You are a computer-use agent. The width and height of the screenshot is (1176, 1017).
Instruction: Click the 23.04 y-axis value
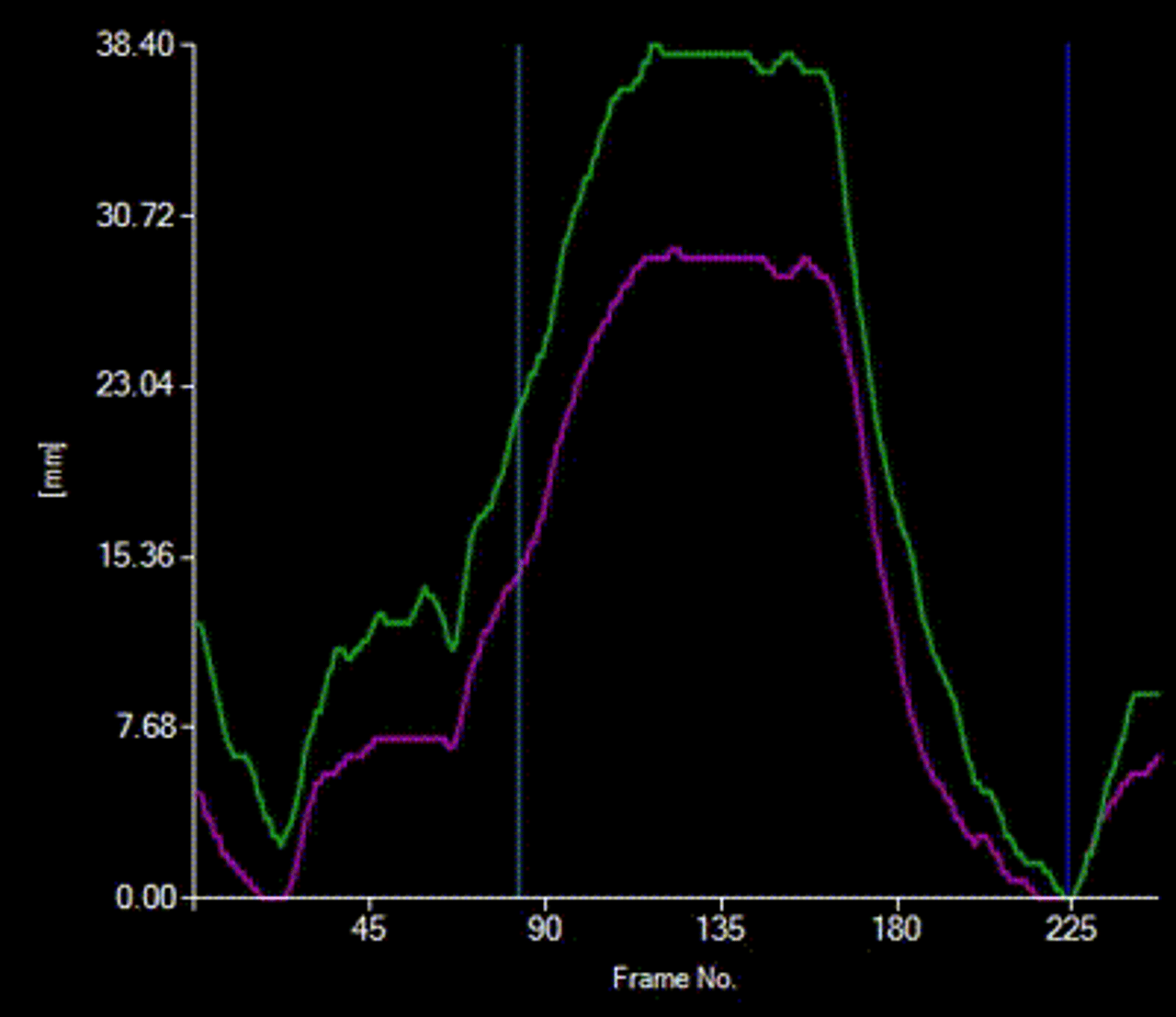(x=136, y=385)
